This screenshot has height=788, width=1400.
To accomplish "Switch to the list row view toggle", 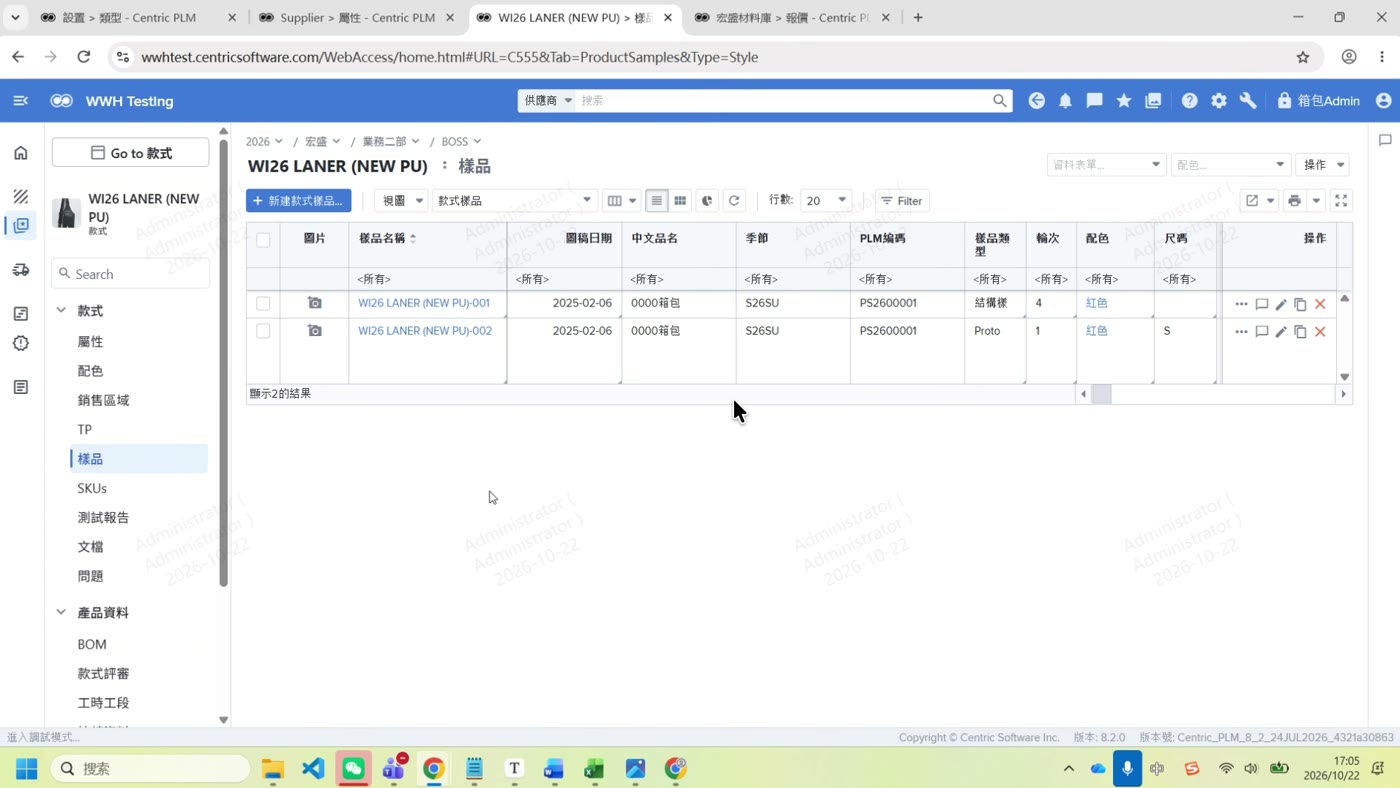I will tap(656, 201).
